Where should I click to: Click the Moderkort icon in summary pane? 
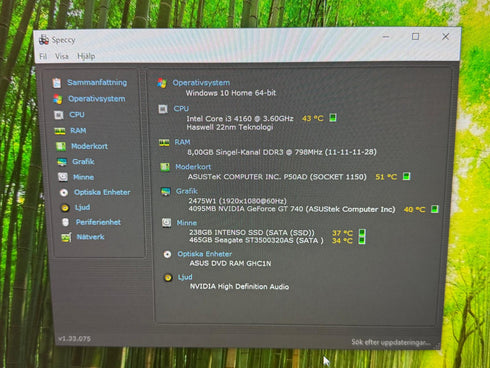[x=165, y=167]
